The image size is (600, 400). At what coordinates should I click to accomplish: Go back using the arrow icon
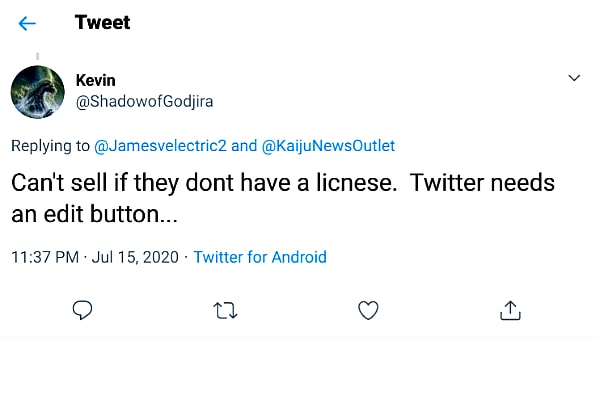(27, 23)
